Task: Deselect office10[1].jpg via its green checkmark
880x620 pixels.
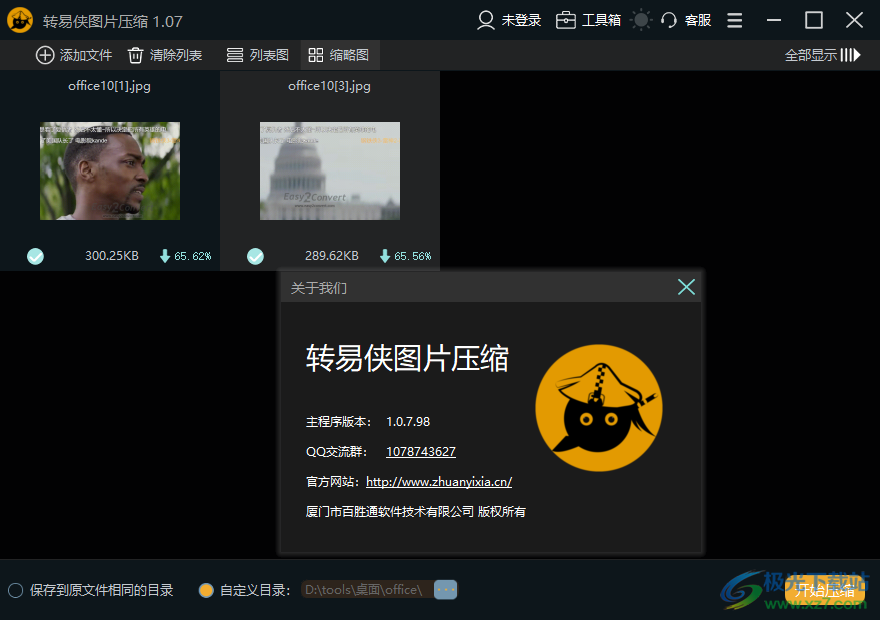Action: coord(35,256)
